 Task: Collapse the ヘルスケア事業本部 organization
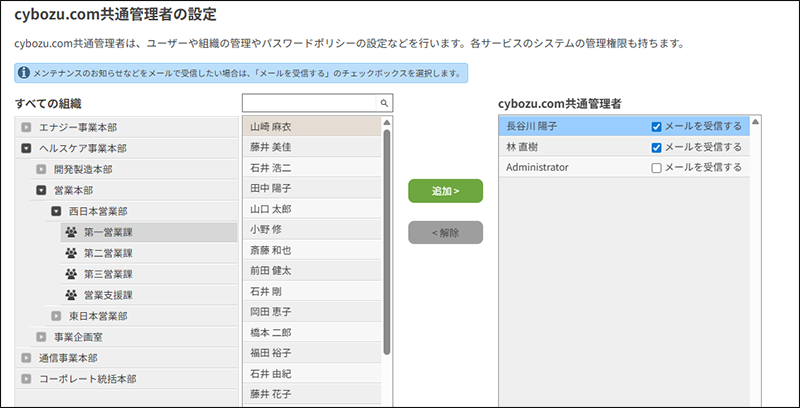coord(26,148)
